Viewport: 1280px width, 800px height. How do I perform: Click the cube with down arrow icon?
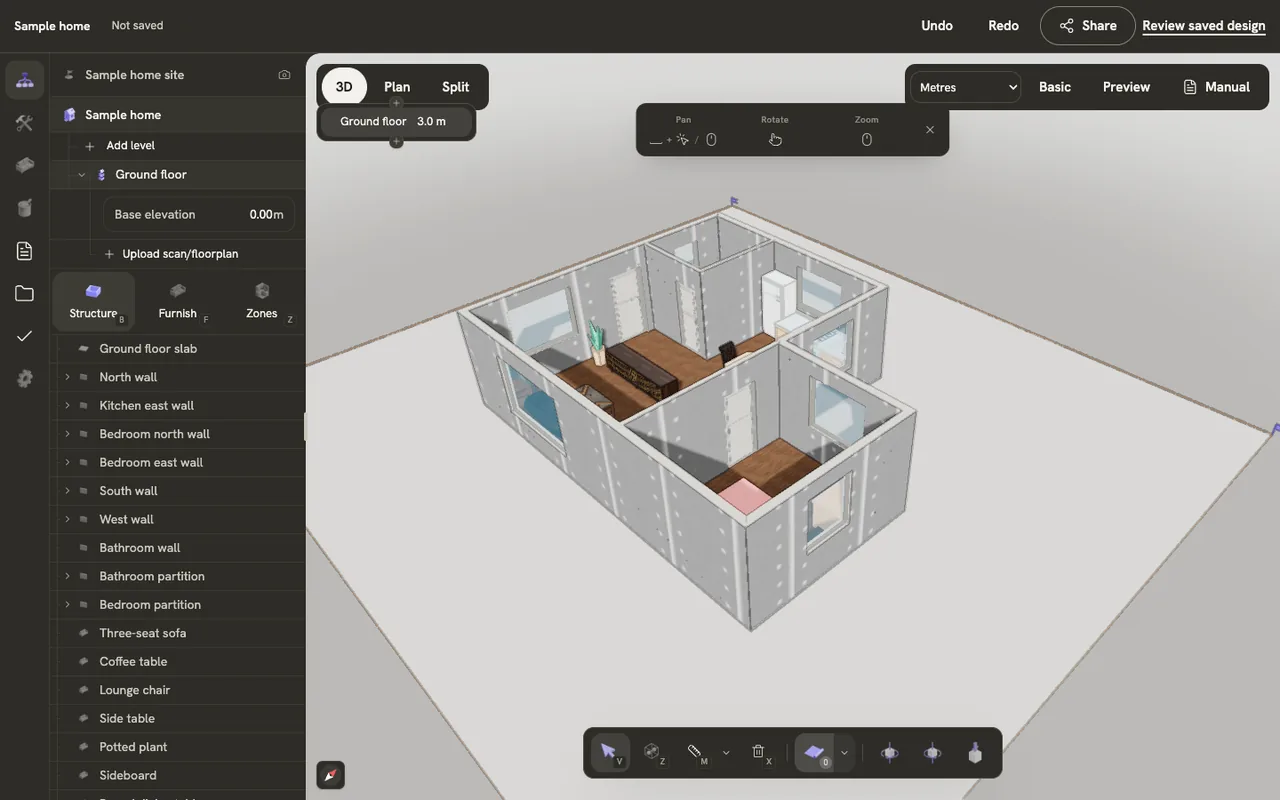pyautogui.click(x=975, y=753)
